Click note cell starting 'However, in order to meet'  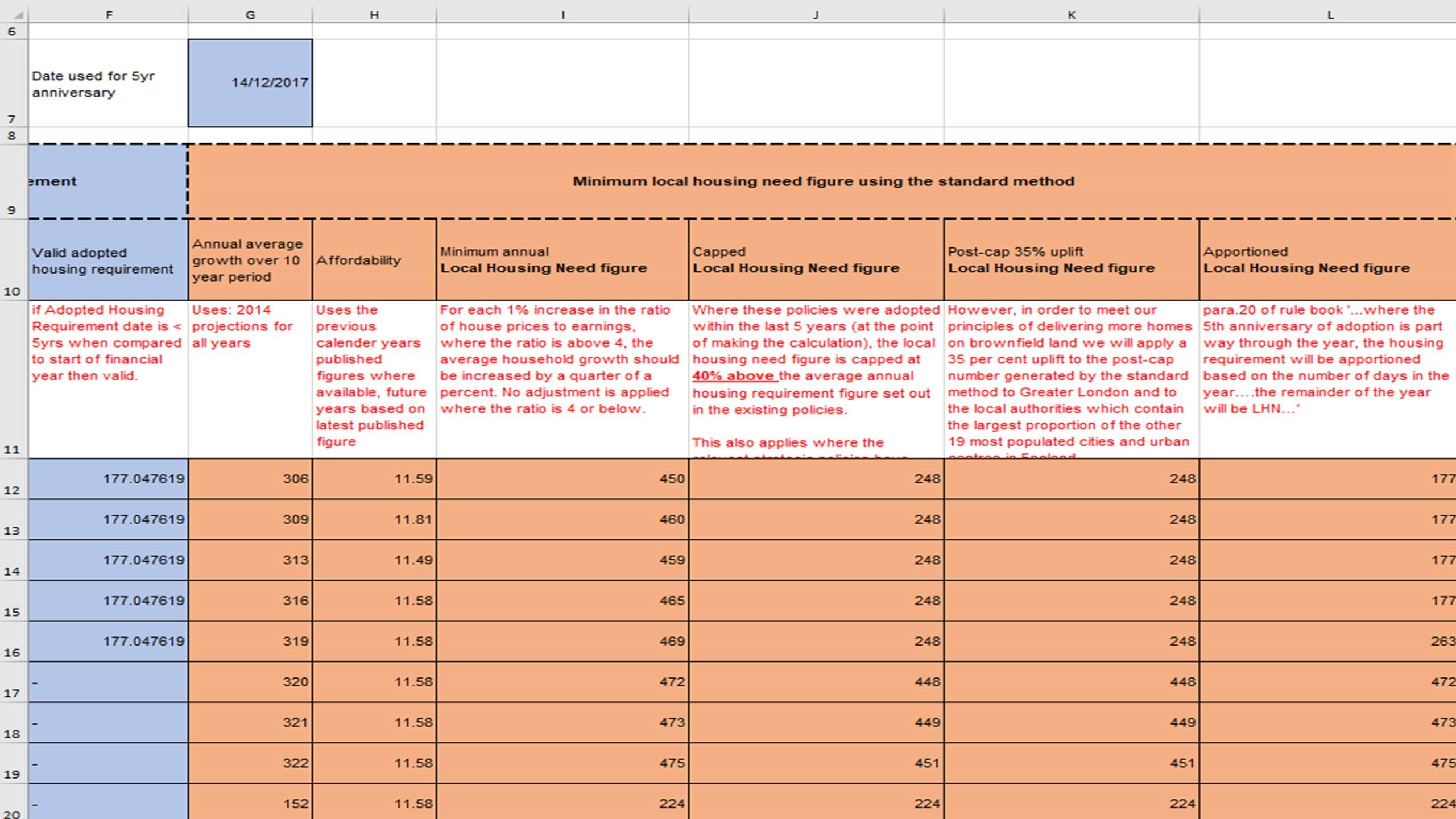coord(1072,379)
